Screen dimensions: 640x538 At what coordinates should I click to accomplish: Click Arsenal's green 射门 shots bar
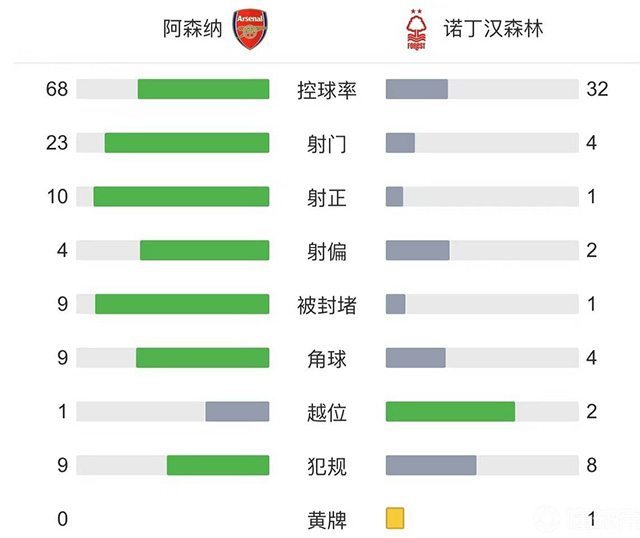pyautogui.click(x=187, y=143)
